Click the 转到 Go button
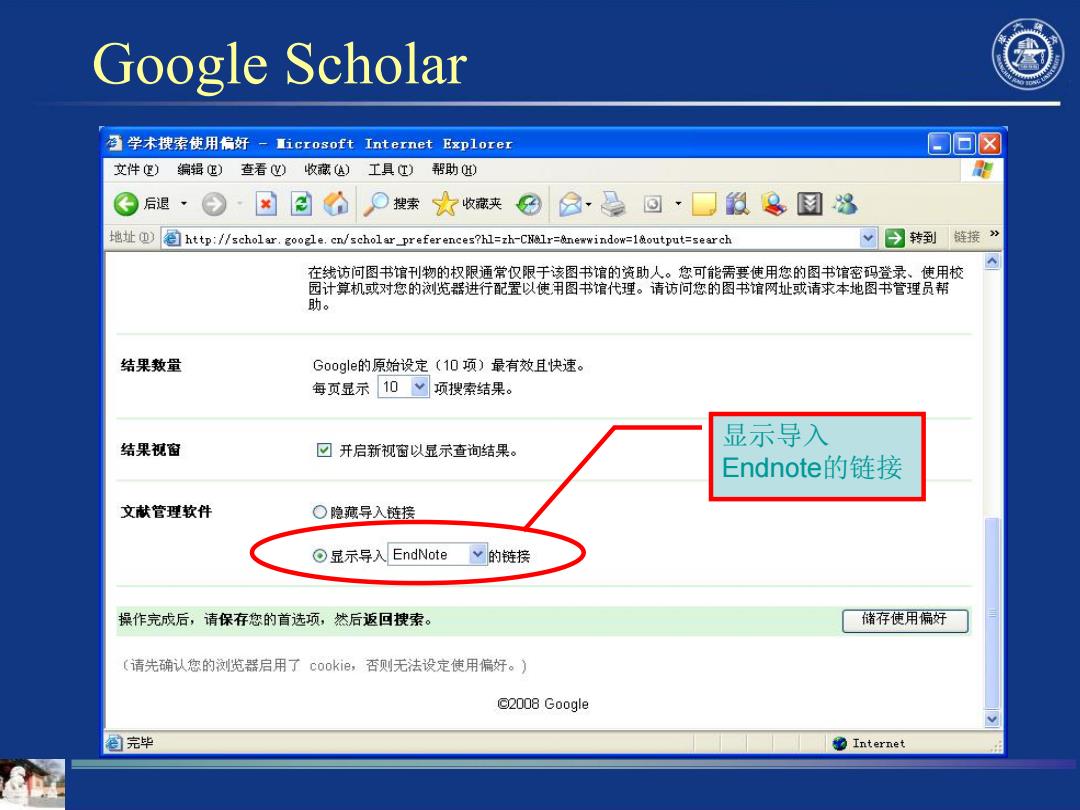 click(911, 238)
